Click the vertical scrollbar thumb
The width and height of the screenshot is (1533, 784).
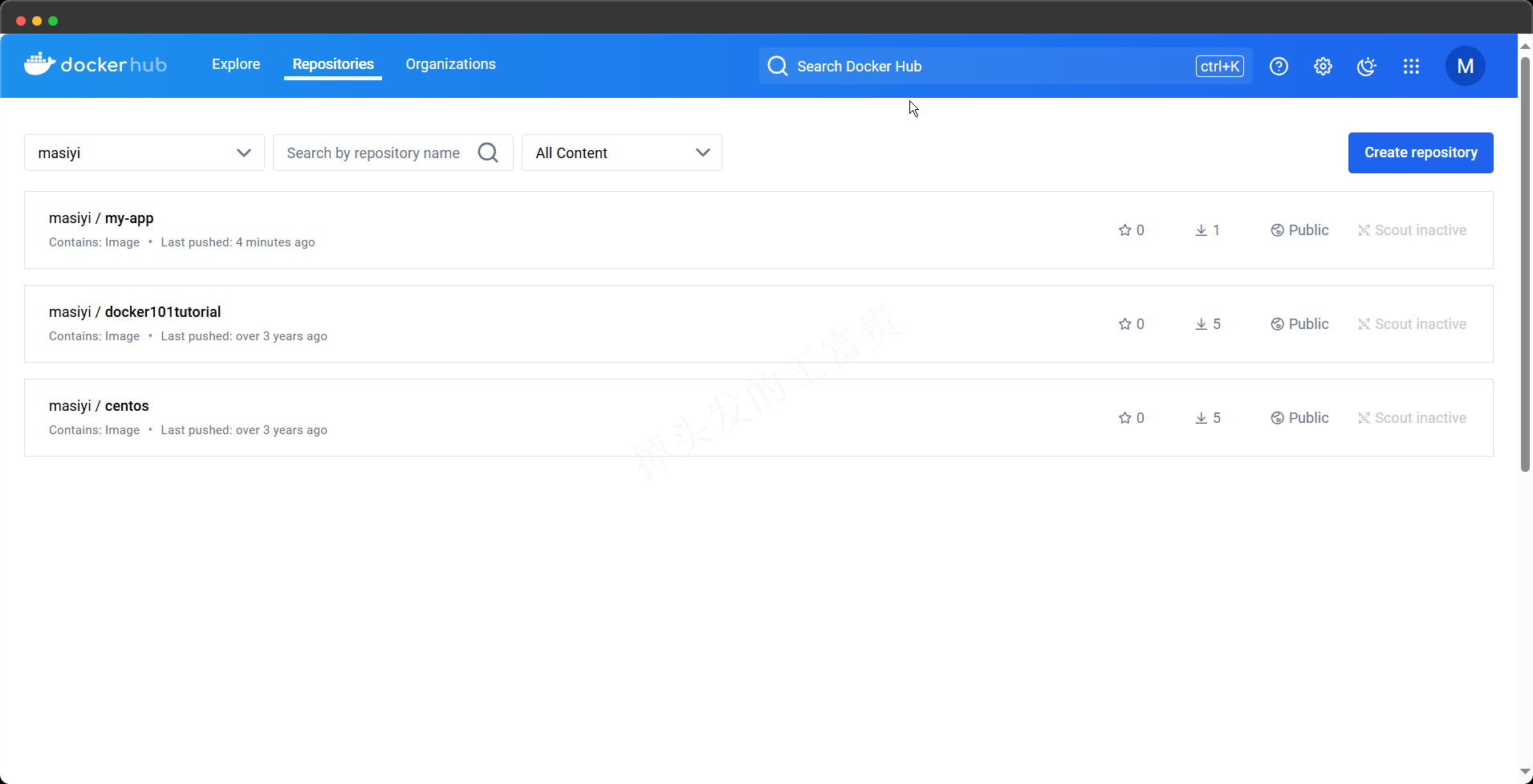1525,265
